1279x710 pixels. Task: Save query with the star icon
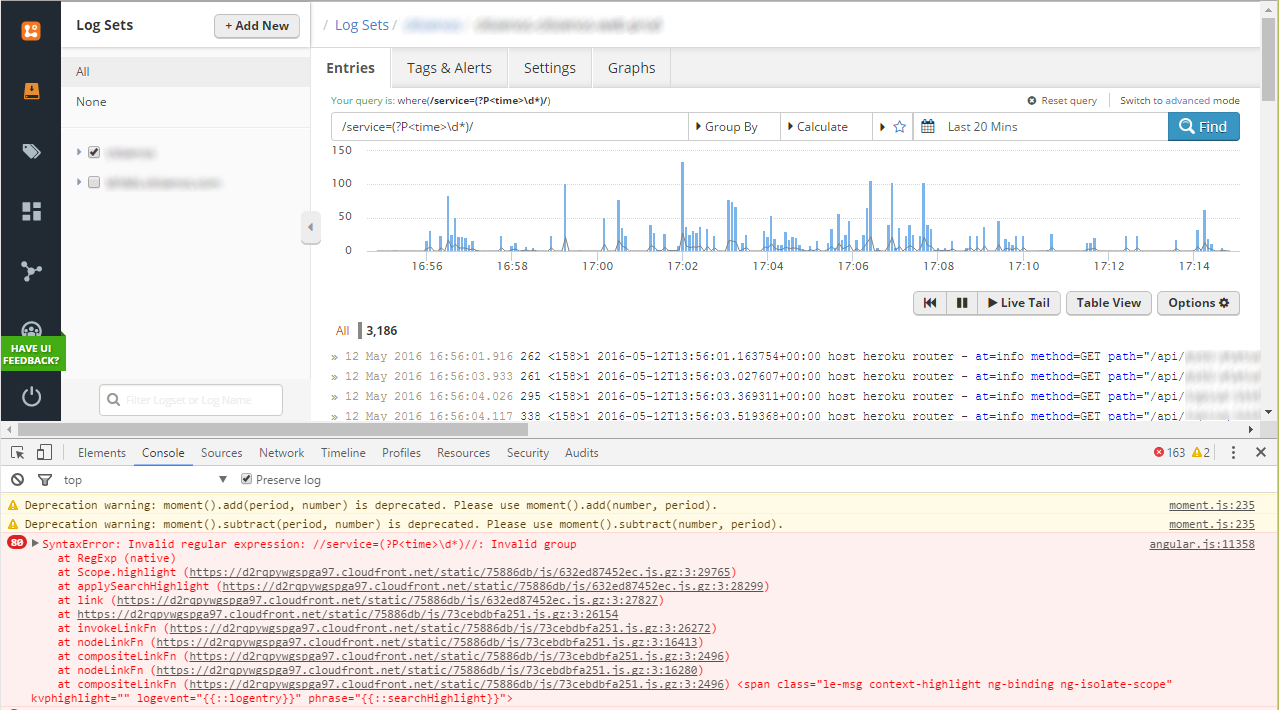pos(899,127)
